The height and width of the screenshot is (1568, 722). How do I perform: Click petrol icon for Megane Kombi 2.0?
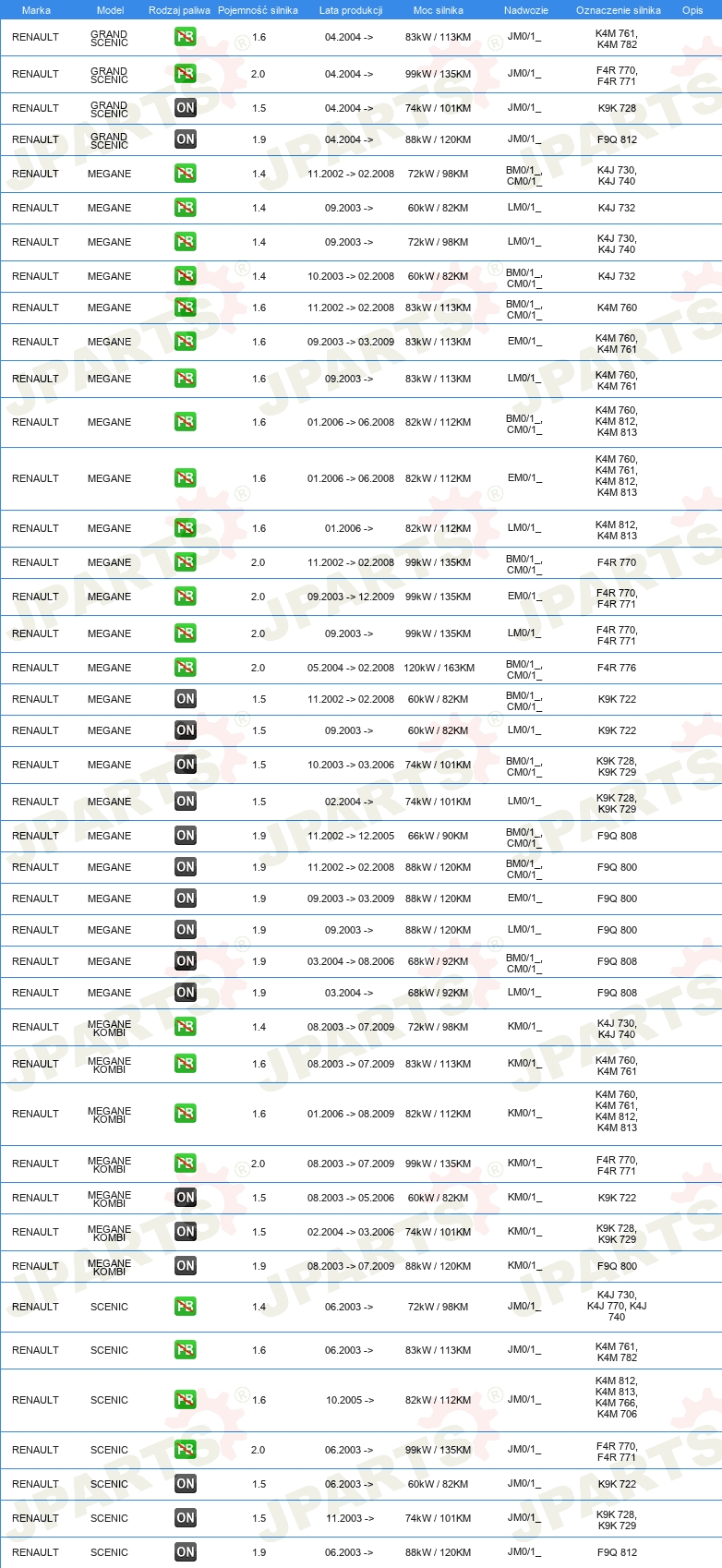tap(186, 1164)
